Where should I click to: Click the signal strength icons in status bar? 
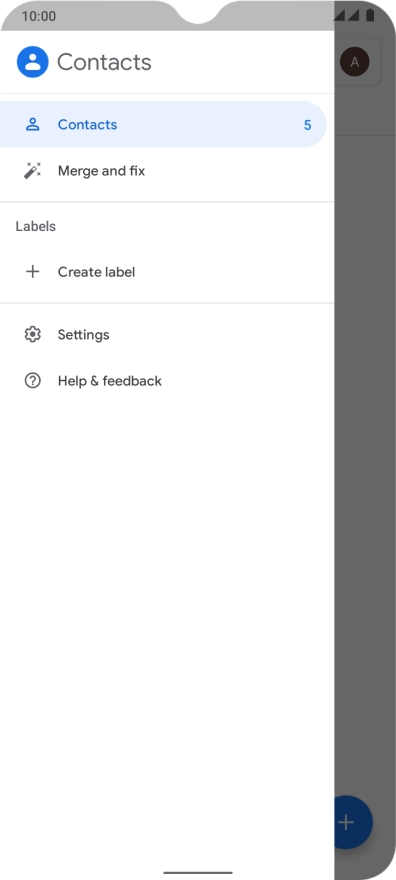[346, 16]
